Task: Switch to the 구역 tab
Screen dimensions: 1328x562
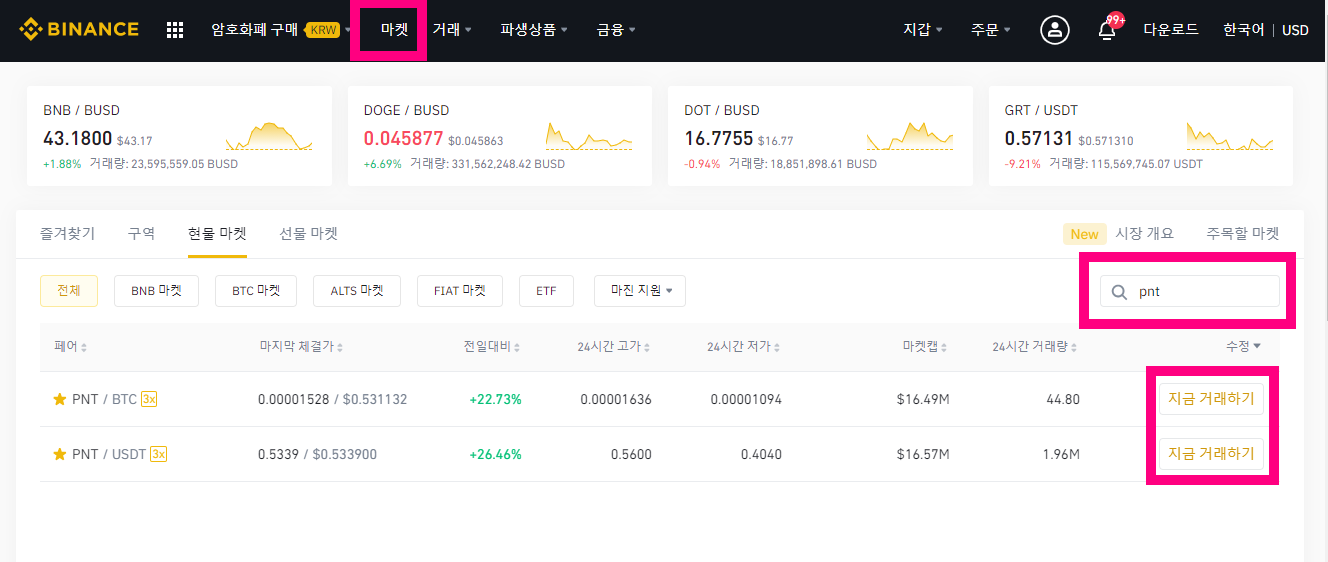Action: 141,233
